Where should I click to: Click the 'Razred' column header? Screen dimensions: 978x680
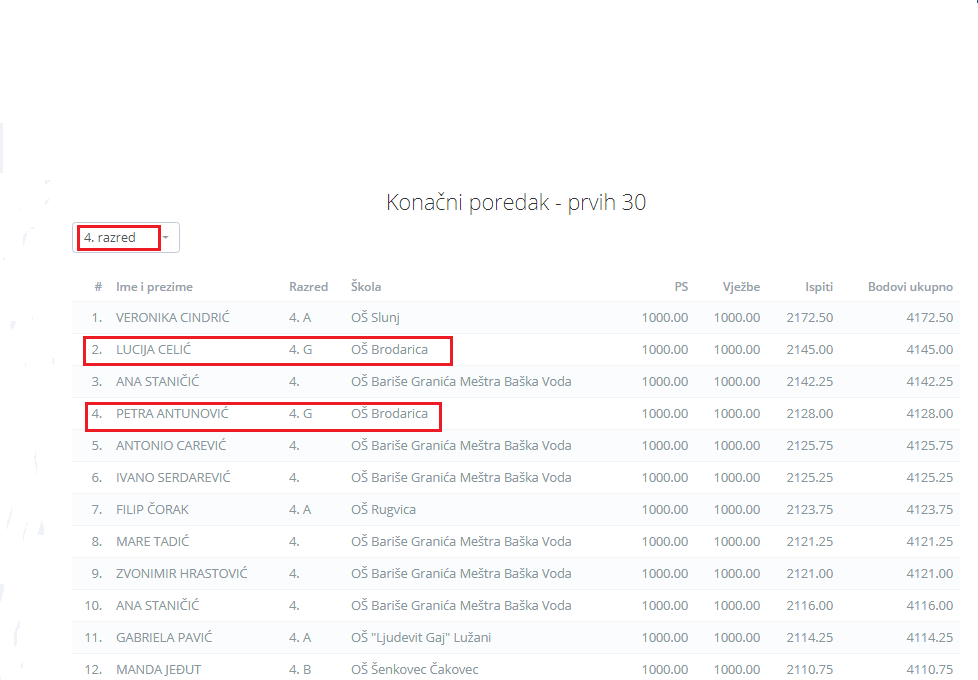308,287
